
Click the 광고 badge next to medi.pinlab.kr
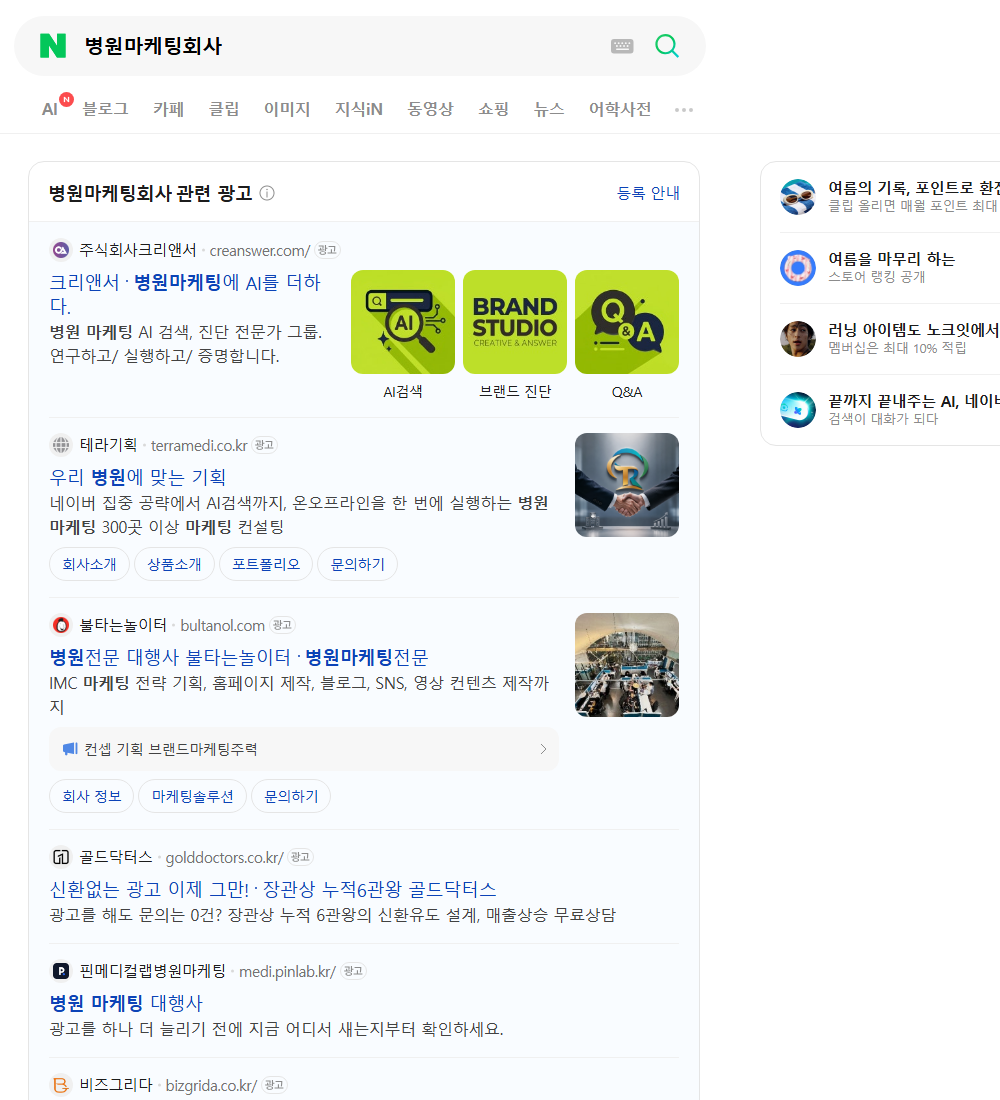point(353,971)
